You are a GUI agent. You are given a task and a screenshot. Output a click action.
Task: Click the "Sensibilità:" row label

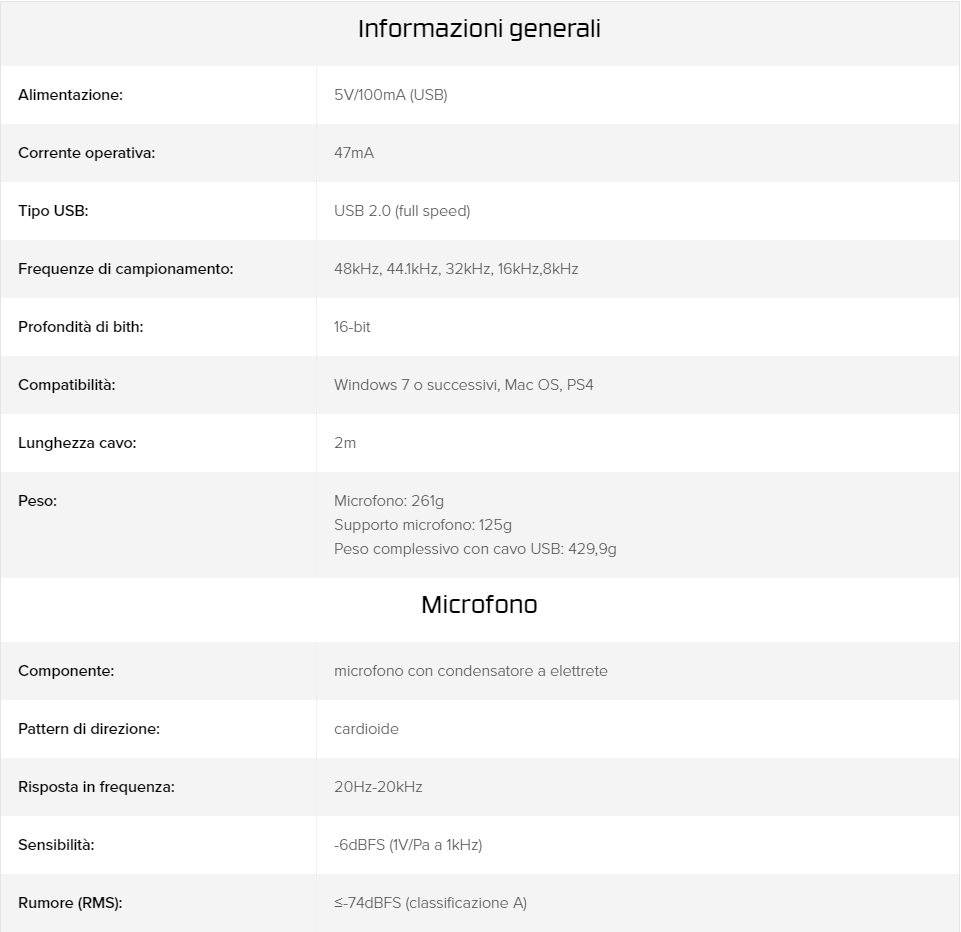(56, 845)
